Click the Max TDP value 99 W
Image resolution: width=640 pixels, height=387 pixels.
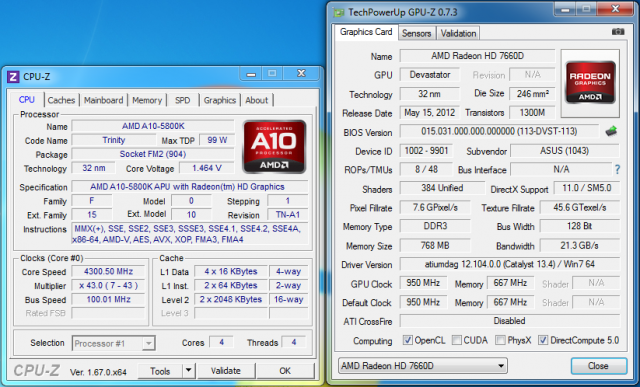pyautogui.click(x=217, y=140)
